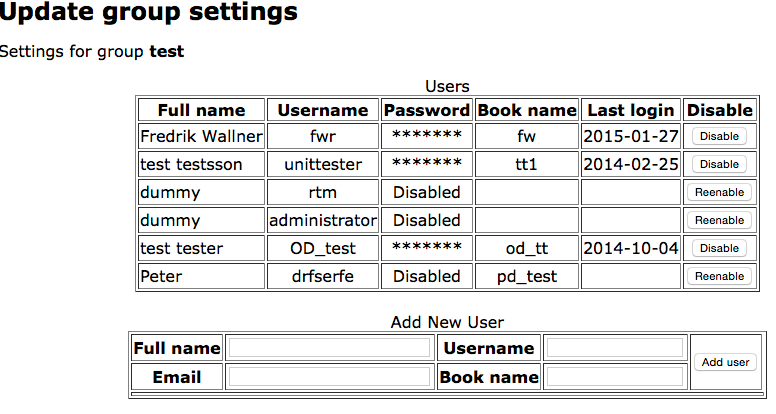Screen dimensions: 776x414
Task: Click the fw book name cell
Action: [x=527, y=136]
